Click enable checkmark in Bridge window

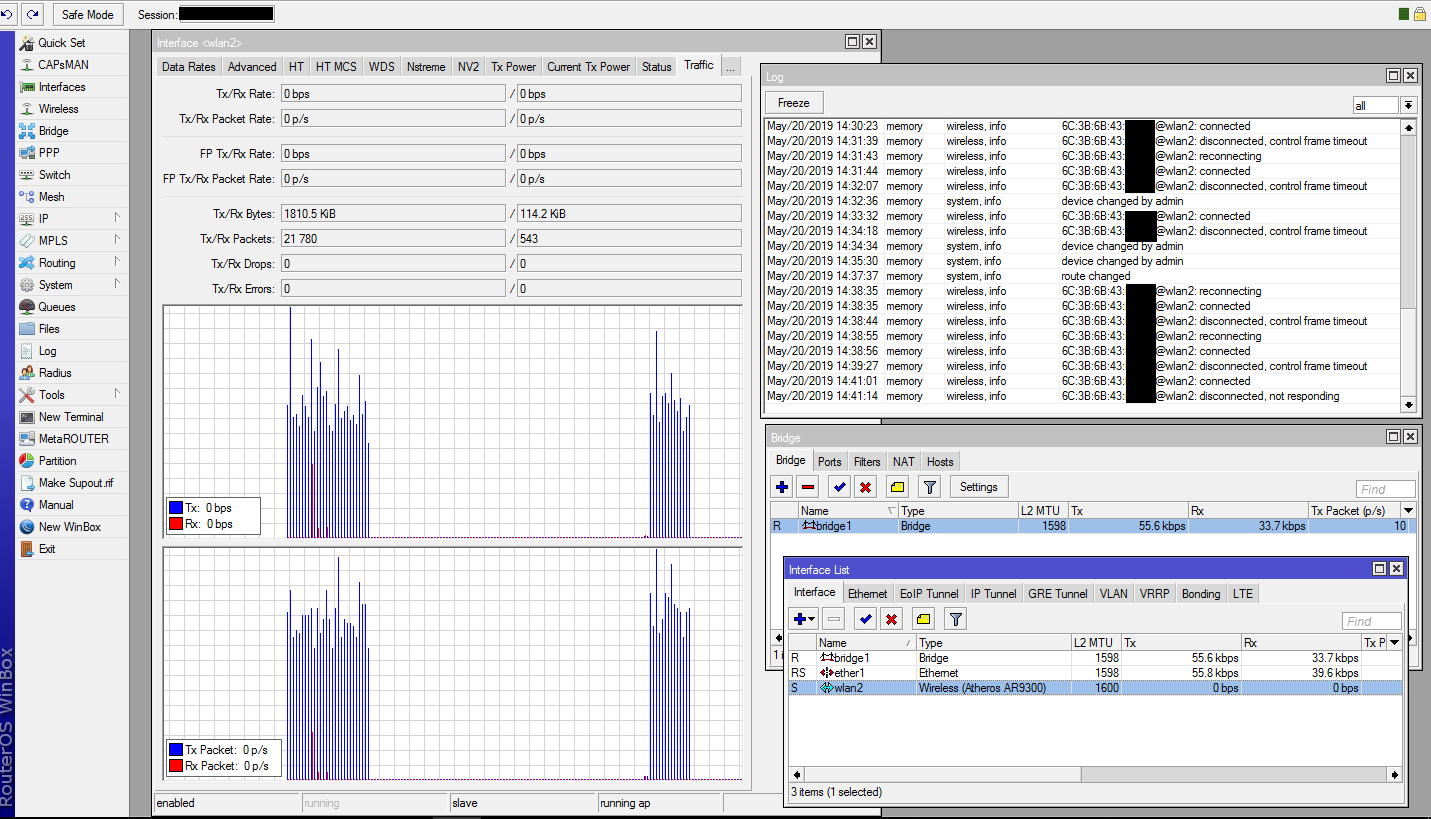tap(839, 487)
